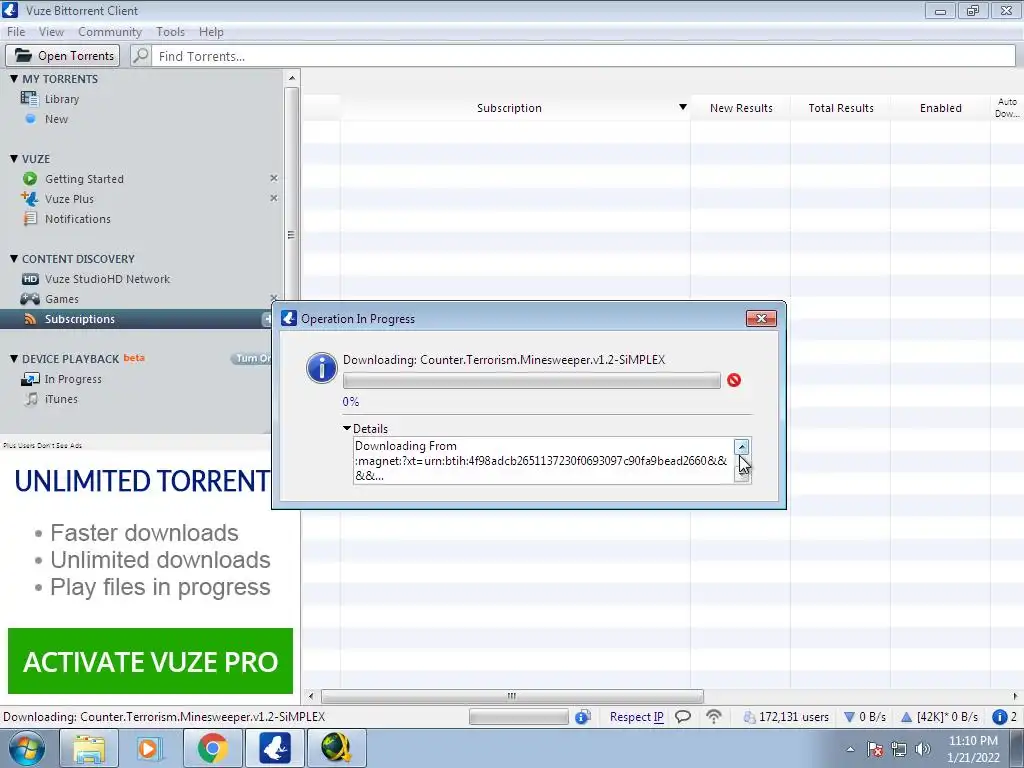Open the Community menu
The image size is (1024, 768).
pos(110,31)
